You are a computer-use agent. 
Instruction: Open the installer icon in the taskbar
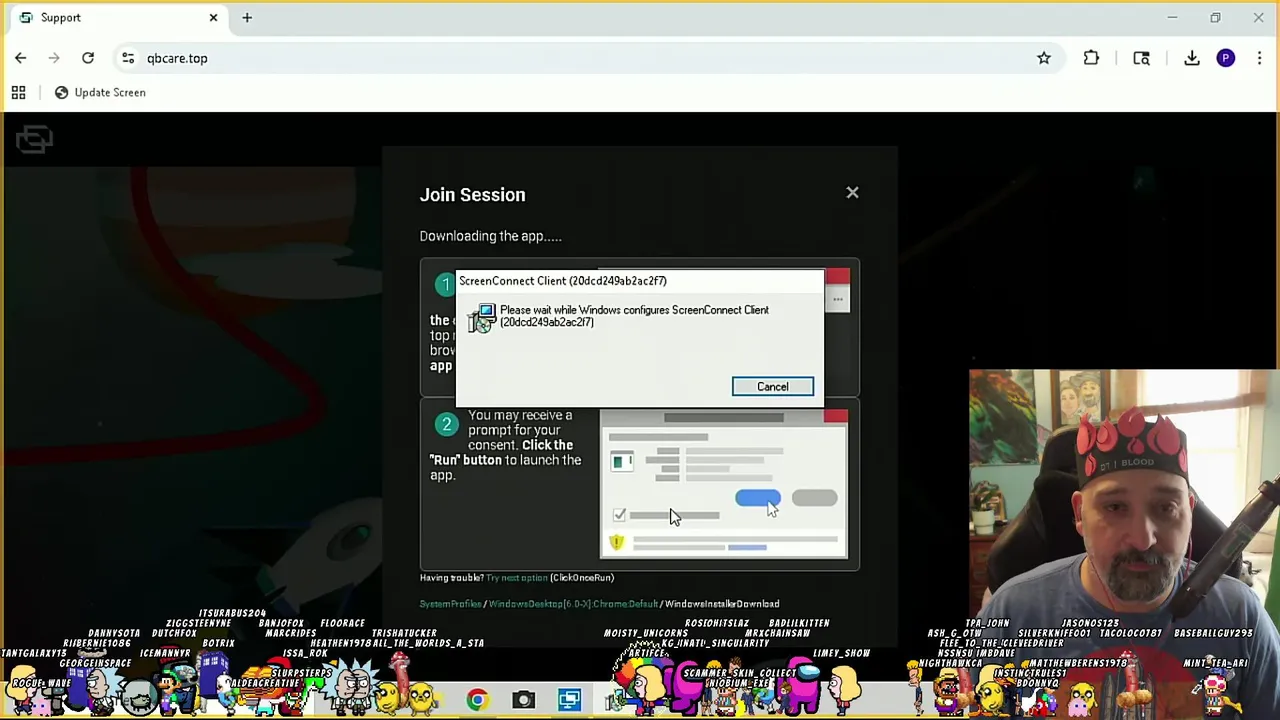click(x=615, y=700)
